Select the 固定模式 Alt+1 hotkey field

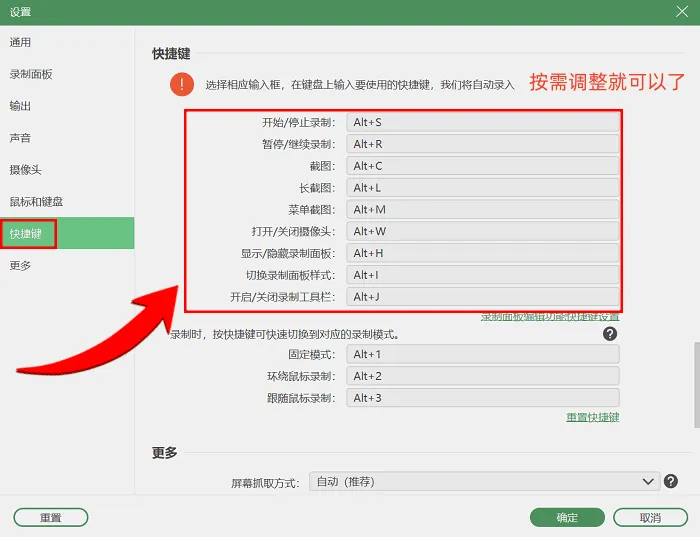(x=483, y=354)
